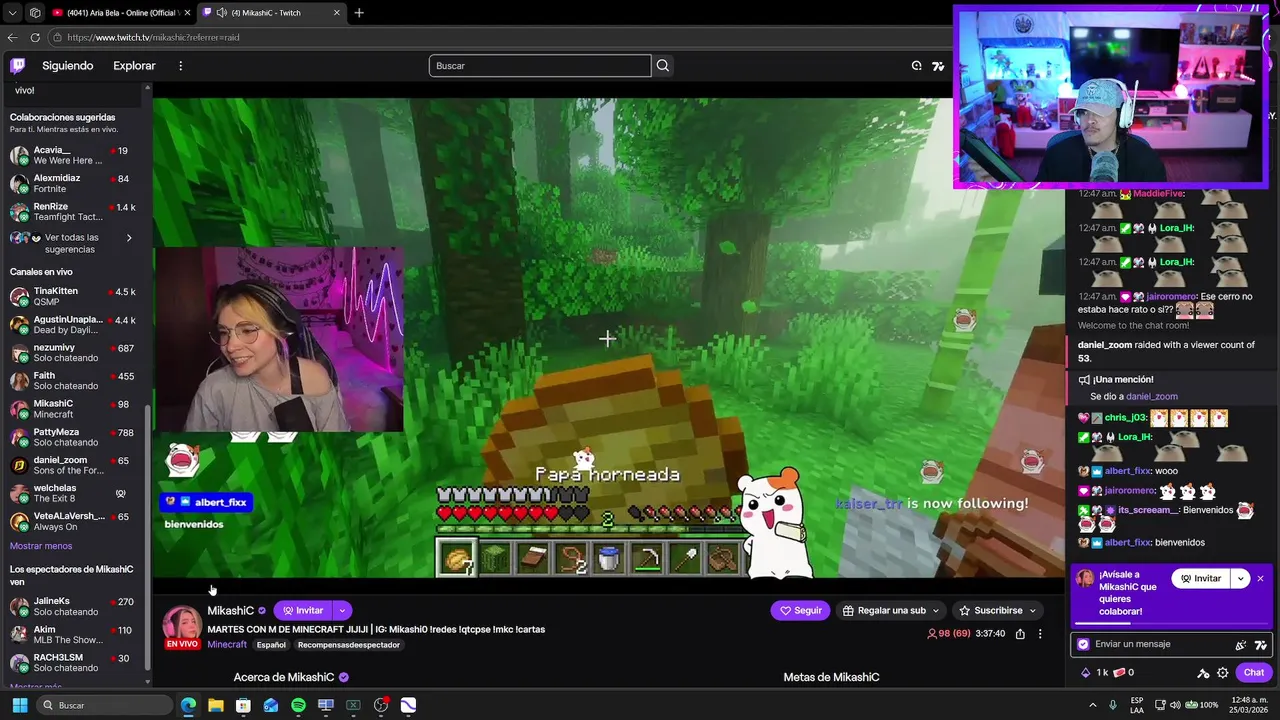1280x720 pixels.
Task: Open the Minecraft category link
Action: [x=227, y=645]
